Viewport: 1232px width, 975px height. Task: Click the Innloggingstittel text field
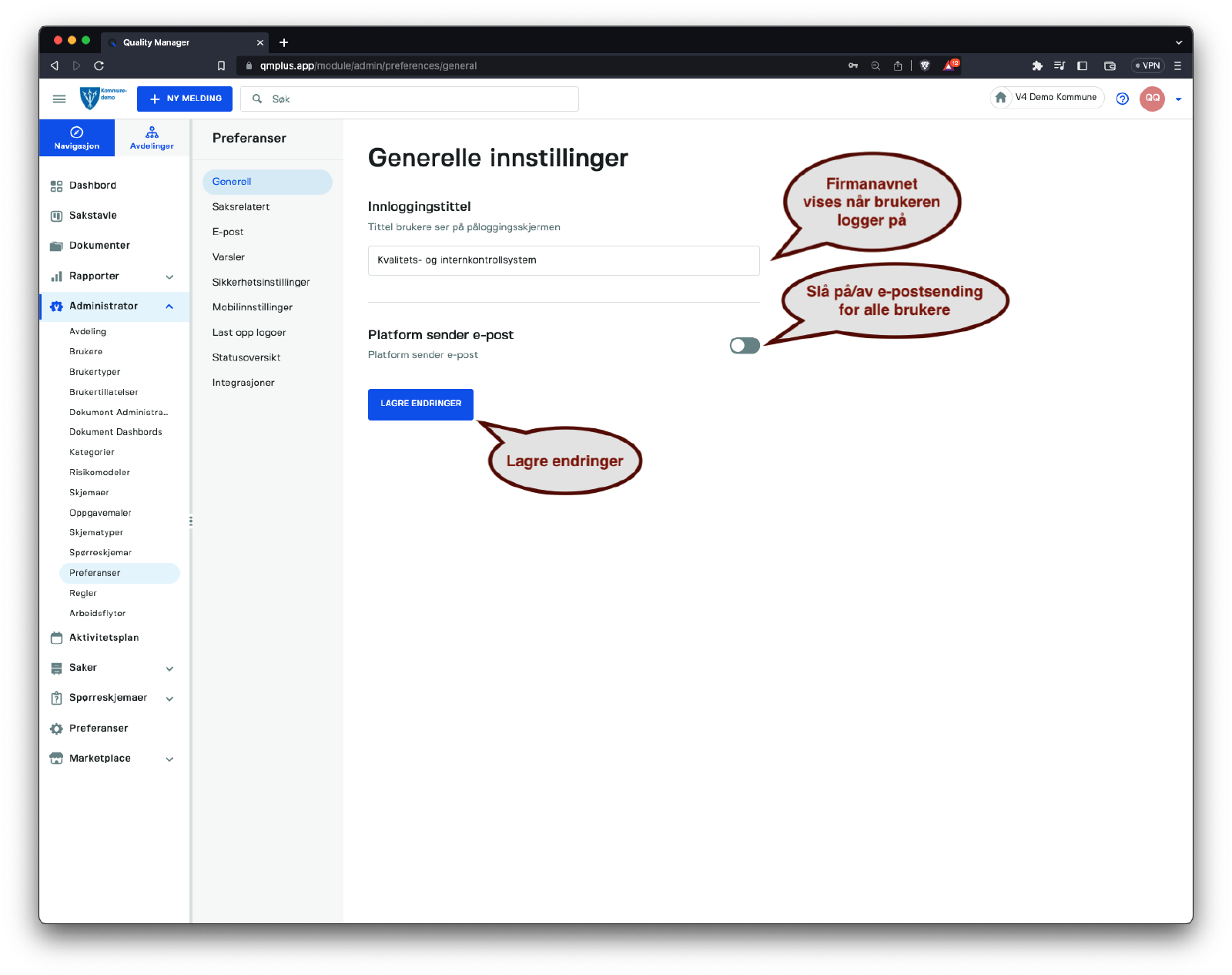tap(563, 260)
